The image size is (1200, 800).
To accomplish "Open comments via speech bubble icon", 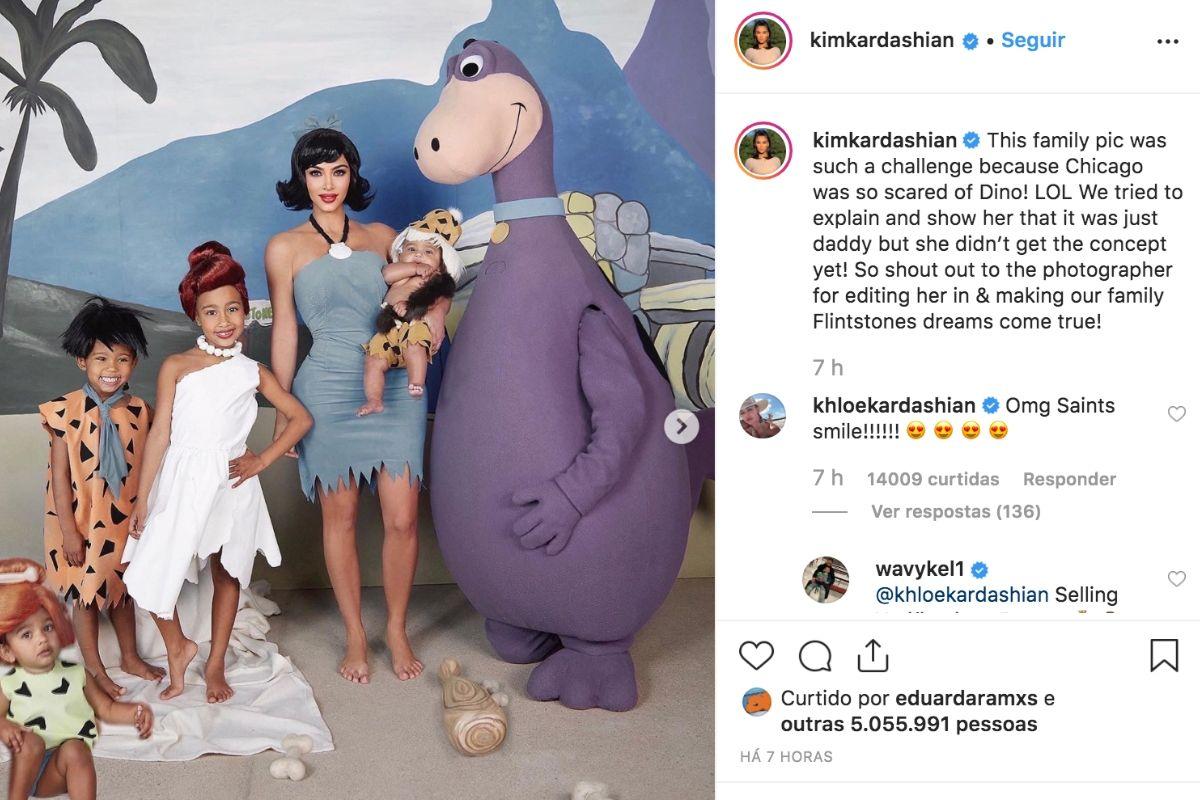I will click(815, 656).
